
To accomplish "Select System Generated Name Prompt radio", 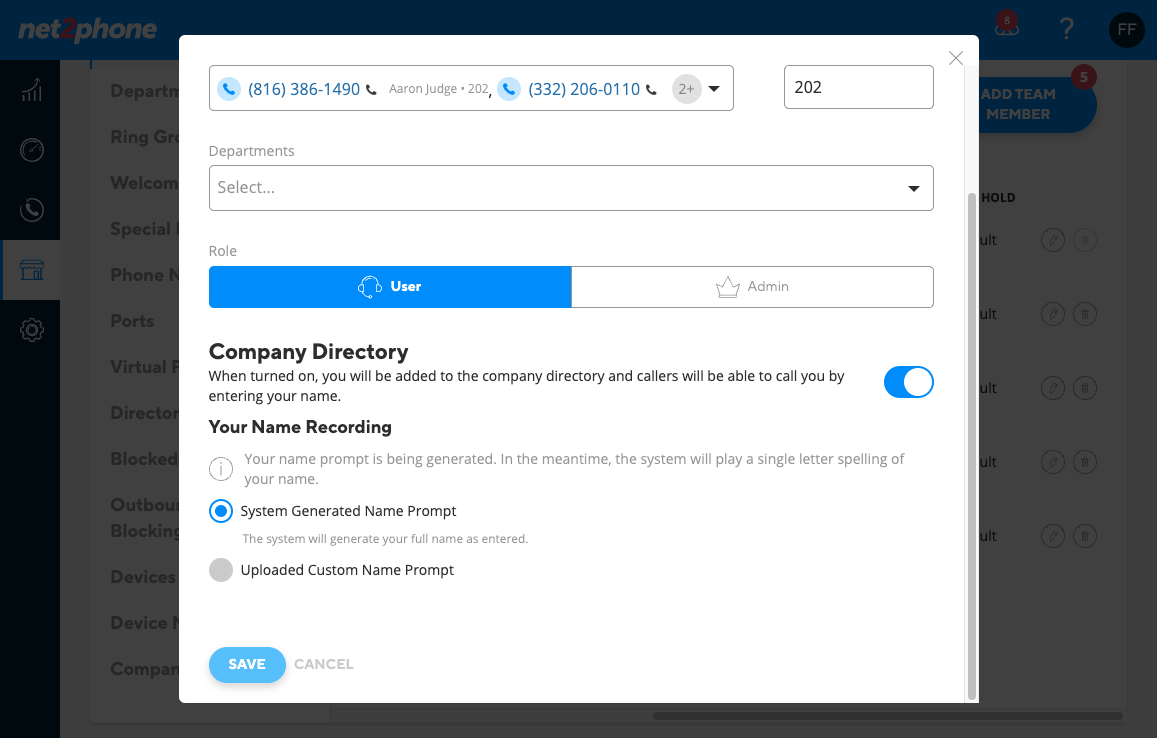I will pos(221,511).
